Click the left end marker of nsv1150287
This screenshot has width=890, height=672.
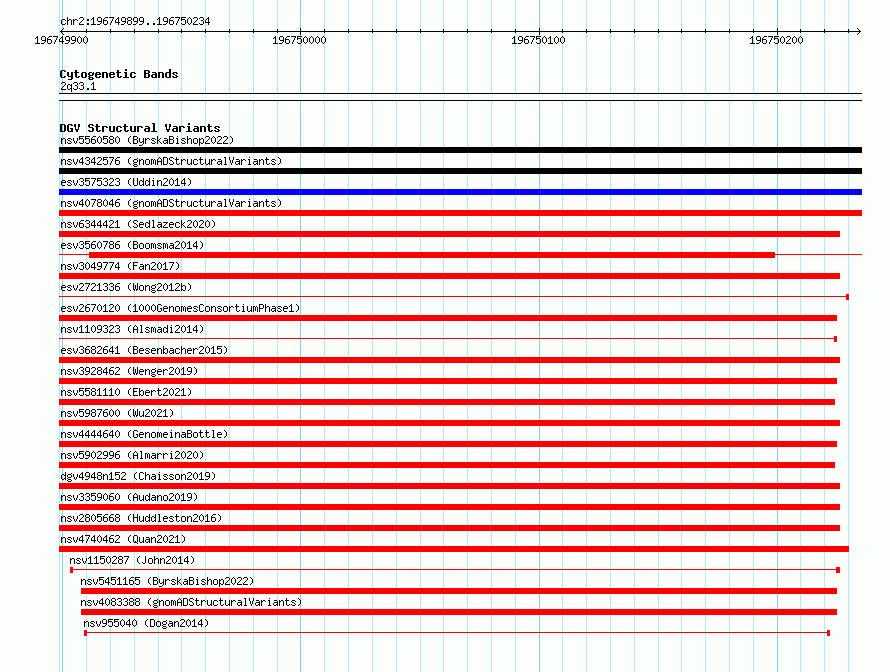pyautogui.click(x=72, y=570)
